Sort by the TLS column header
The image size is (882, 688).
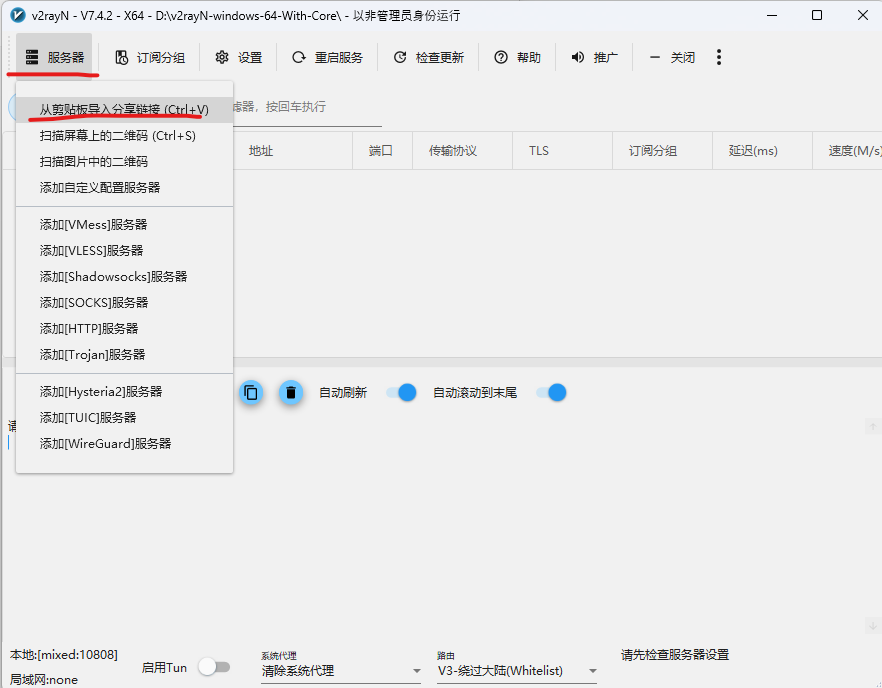[562, 151]
